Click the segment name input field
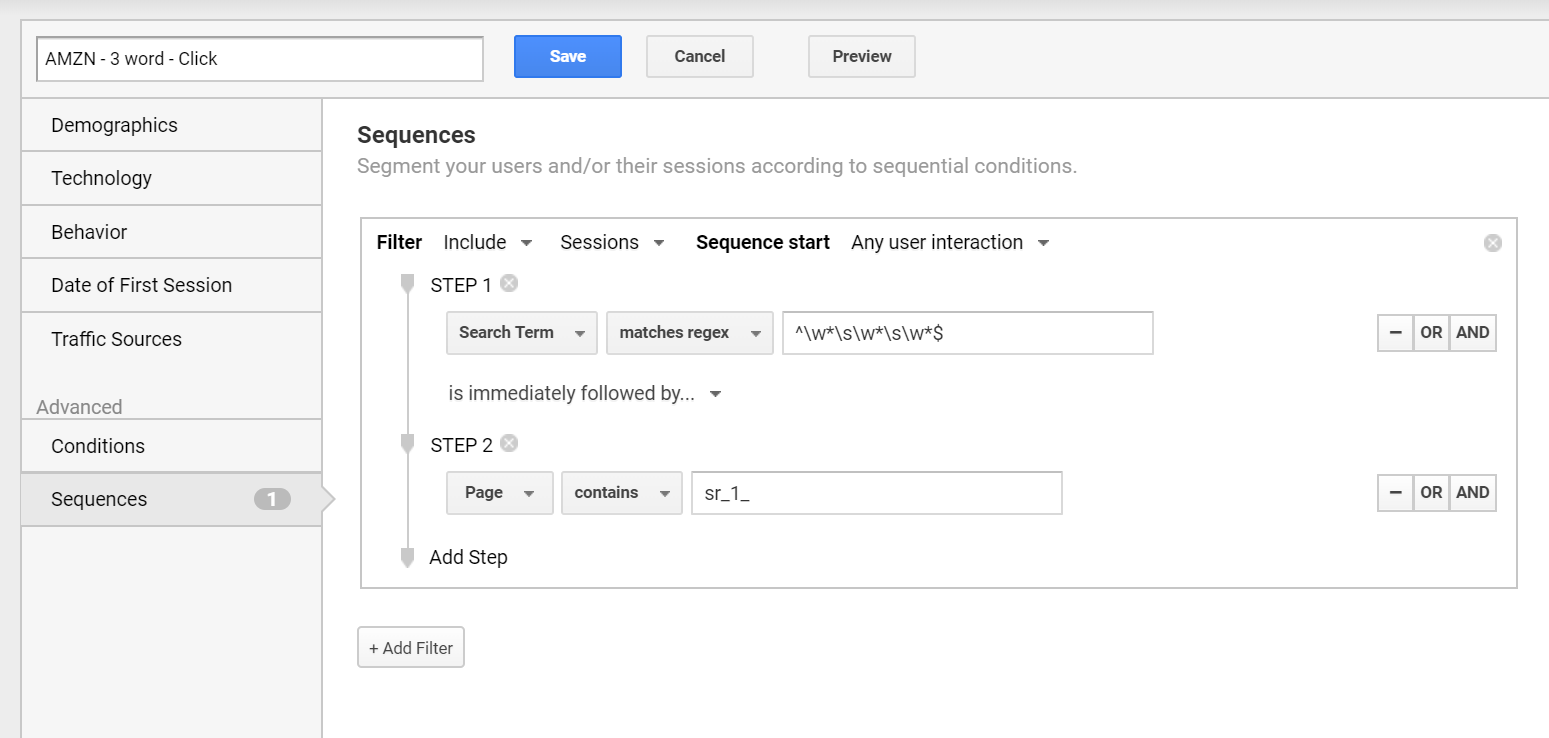The height and width of the screenshot is (738, 1549). [260, 59]
